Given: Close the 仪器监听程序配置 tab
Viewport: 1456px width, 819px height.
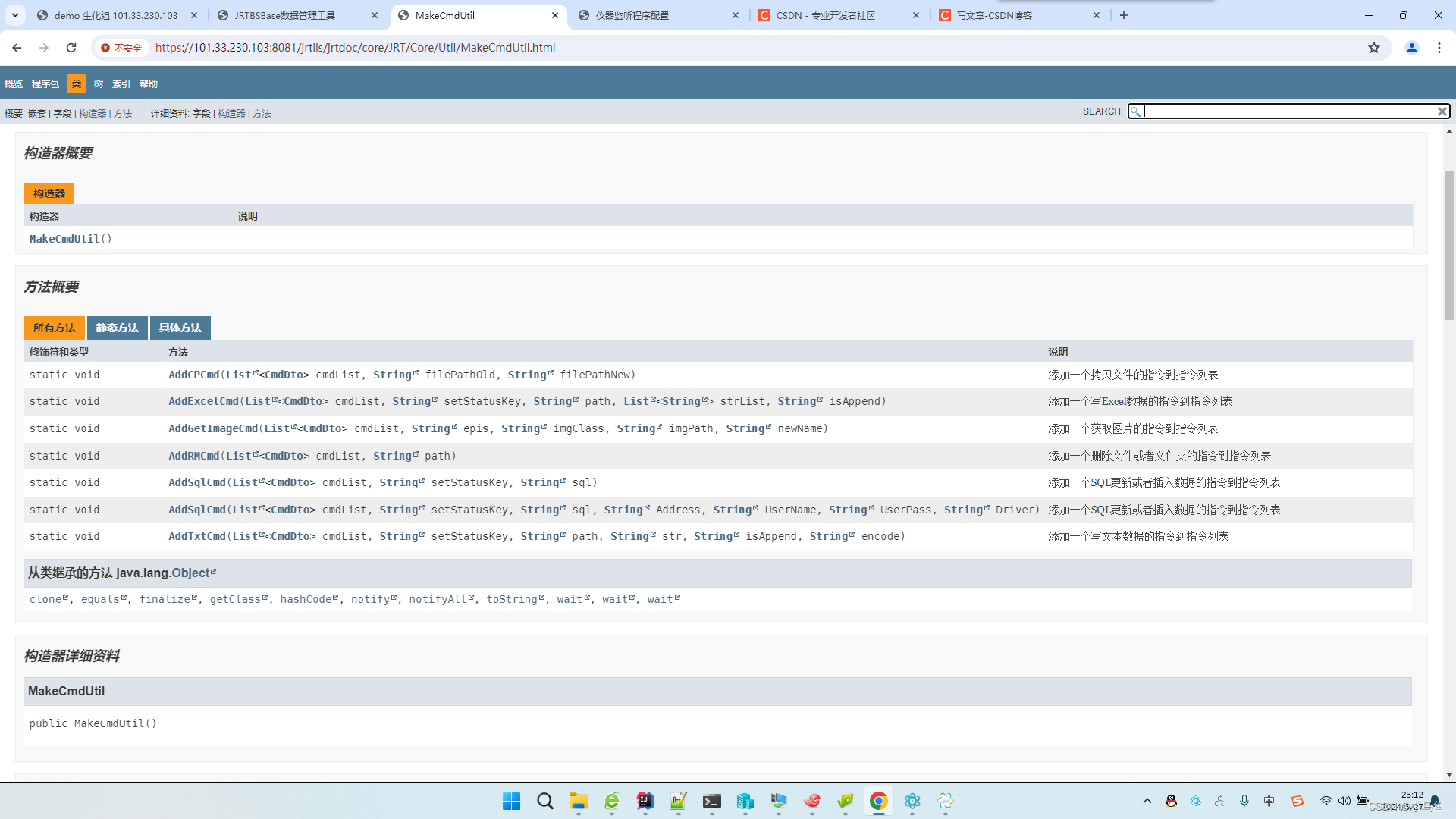Looking at the screenshot, I should coord(736,15).
